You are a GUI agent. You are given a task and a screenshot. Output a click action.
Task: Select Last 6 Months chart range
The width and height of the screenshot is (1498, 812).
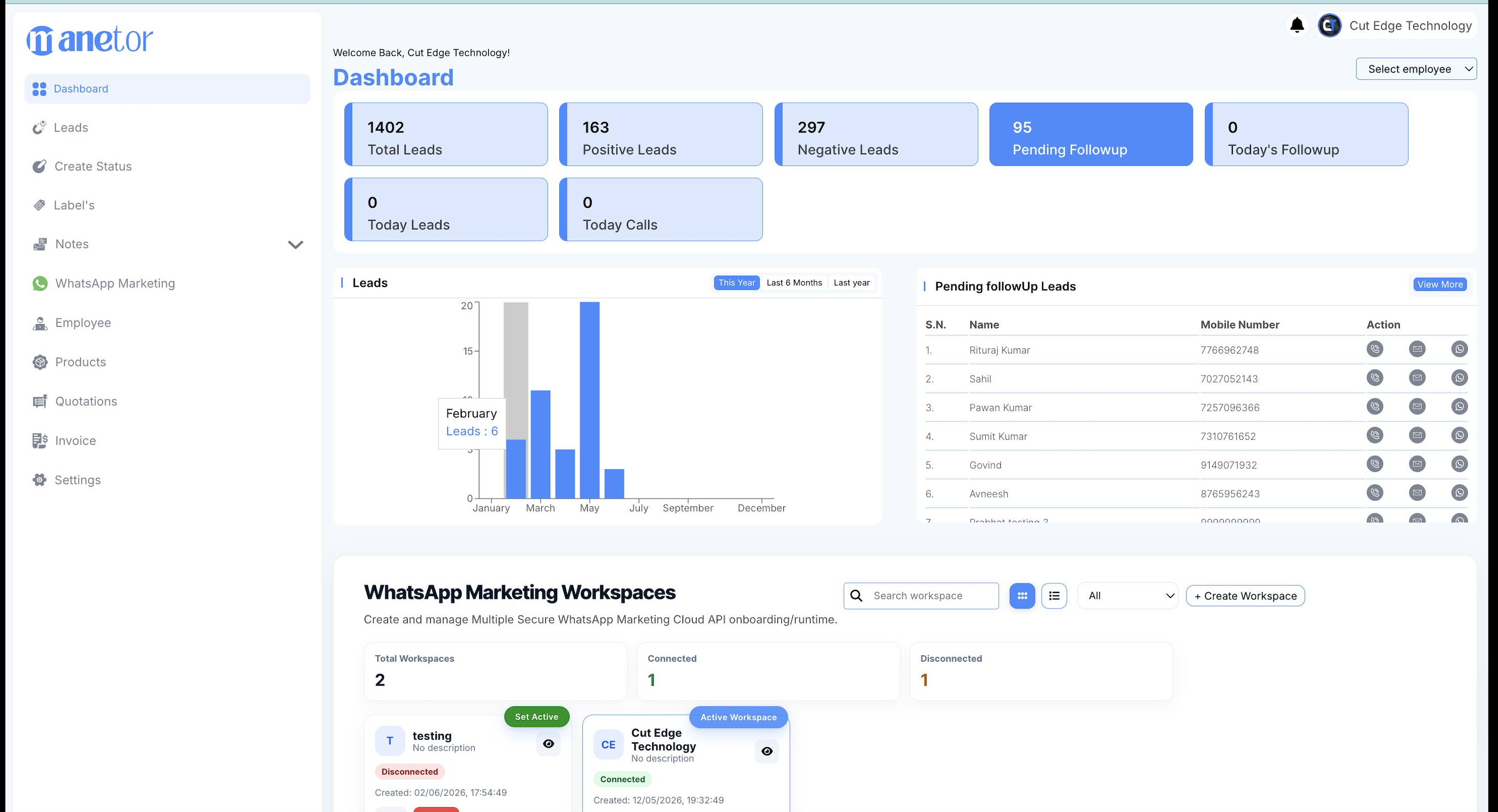click(x=795, y=282)
